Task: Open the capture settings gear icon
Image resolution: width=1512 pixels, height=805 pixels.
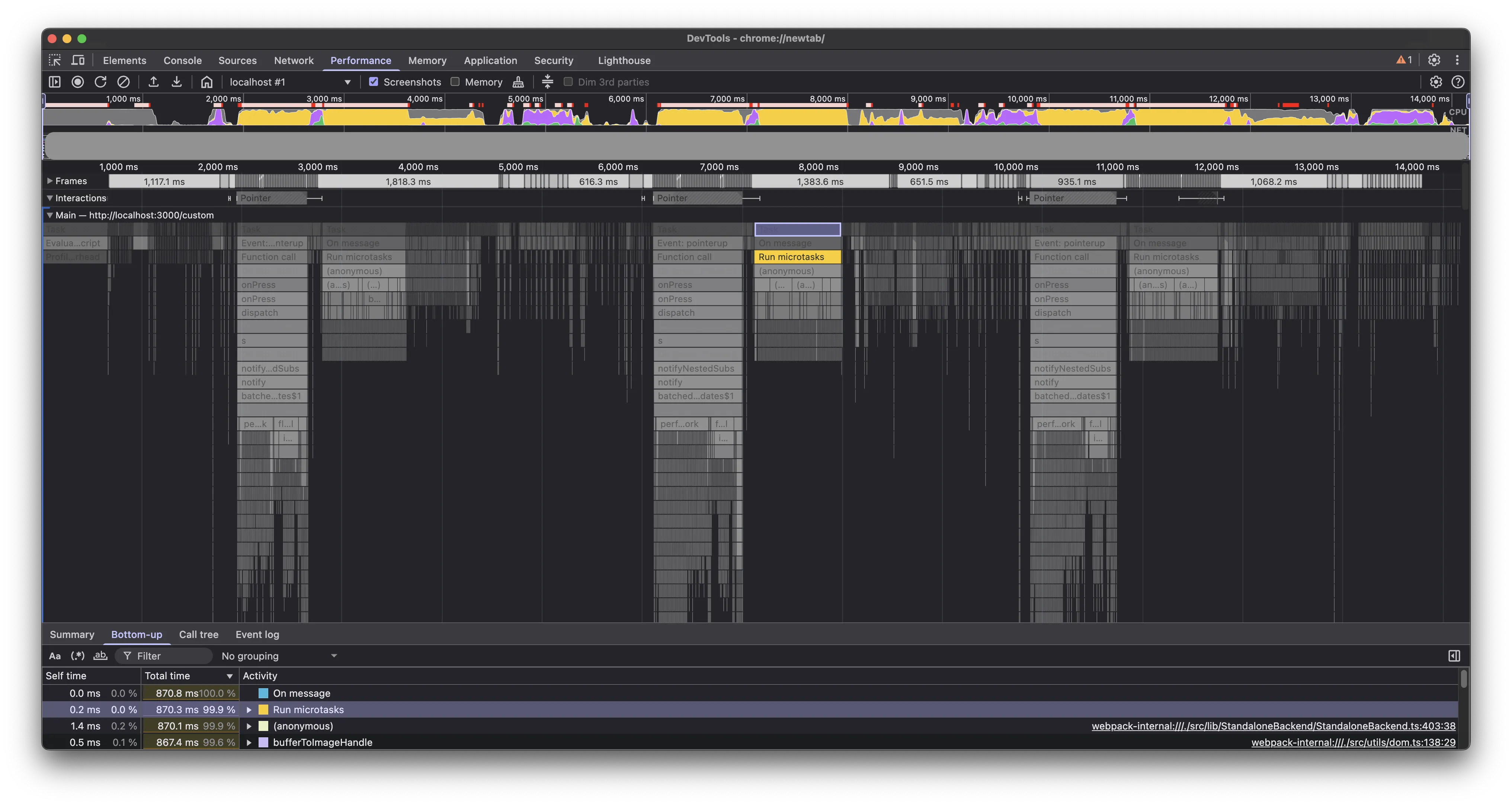Action: click(1435, 81)
